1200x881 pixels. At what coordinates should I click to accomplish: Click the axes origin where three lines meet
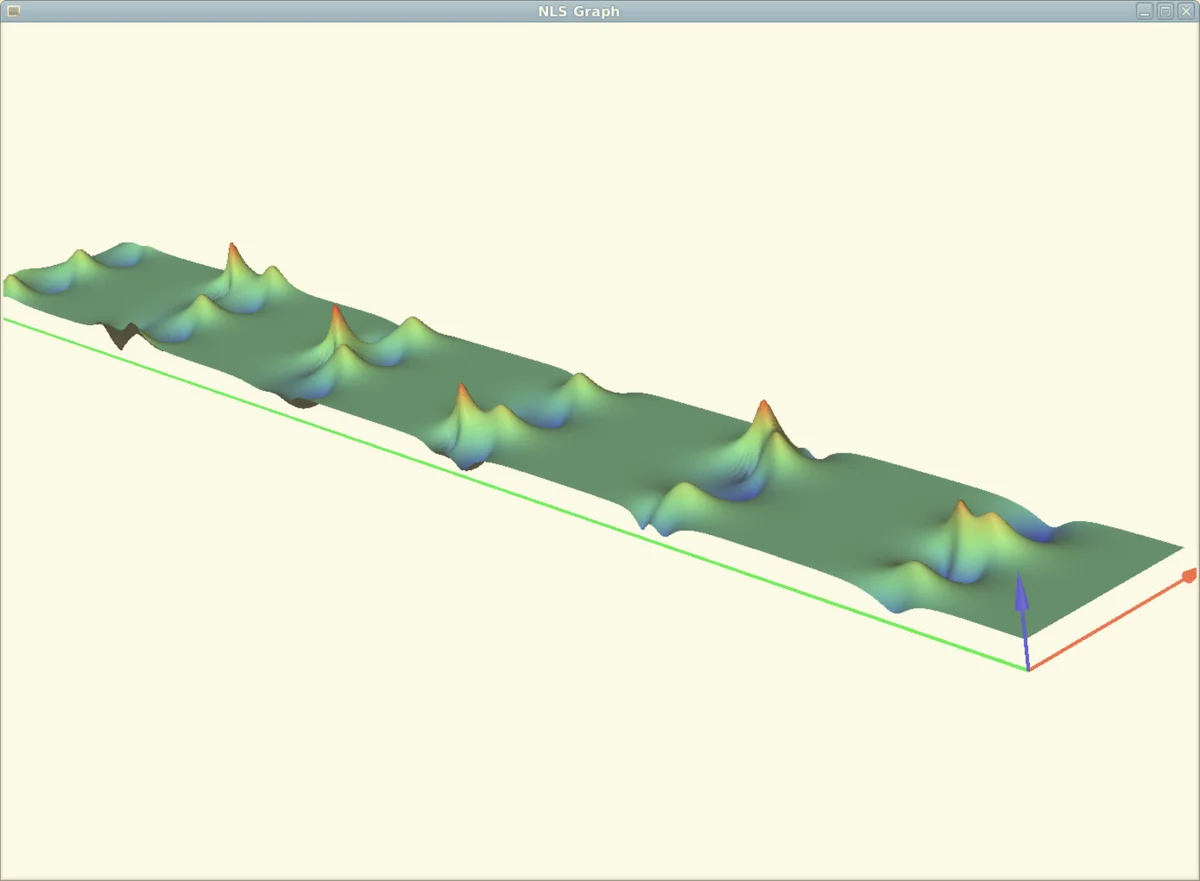tap(1028, 669)
